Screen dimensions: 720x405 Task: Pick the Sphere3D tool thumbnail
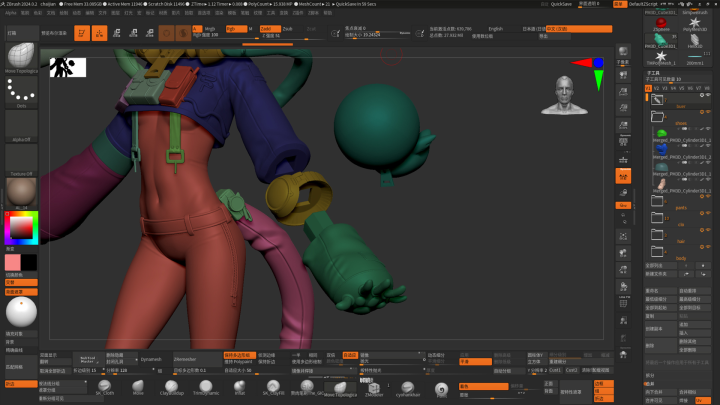click(661, 23)
